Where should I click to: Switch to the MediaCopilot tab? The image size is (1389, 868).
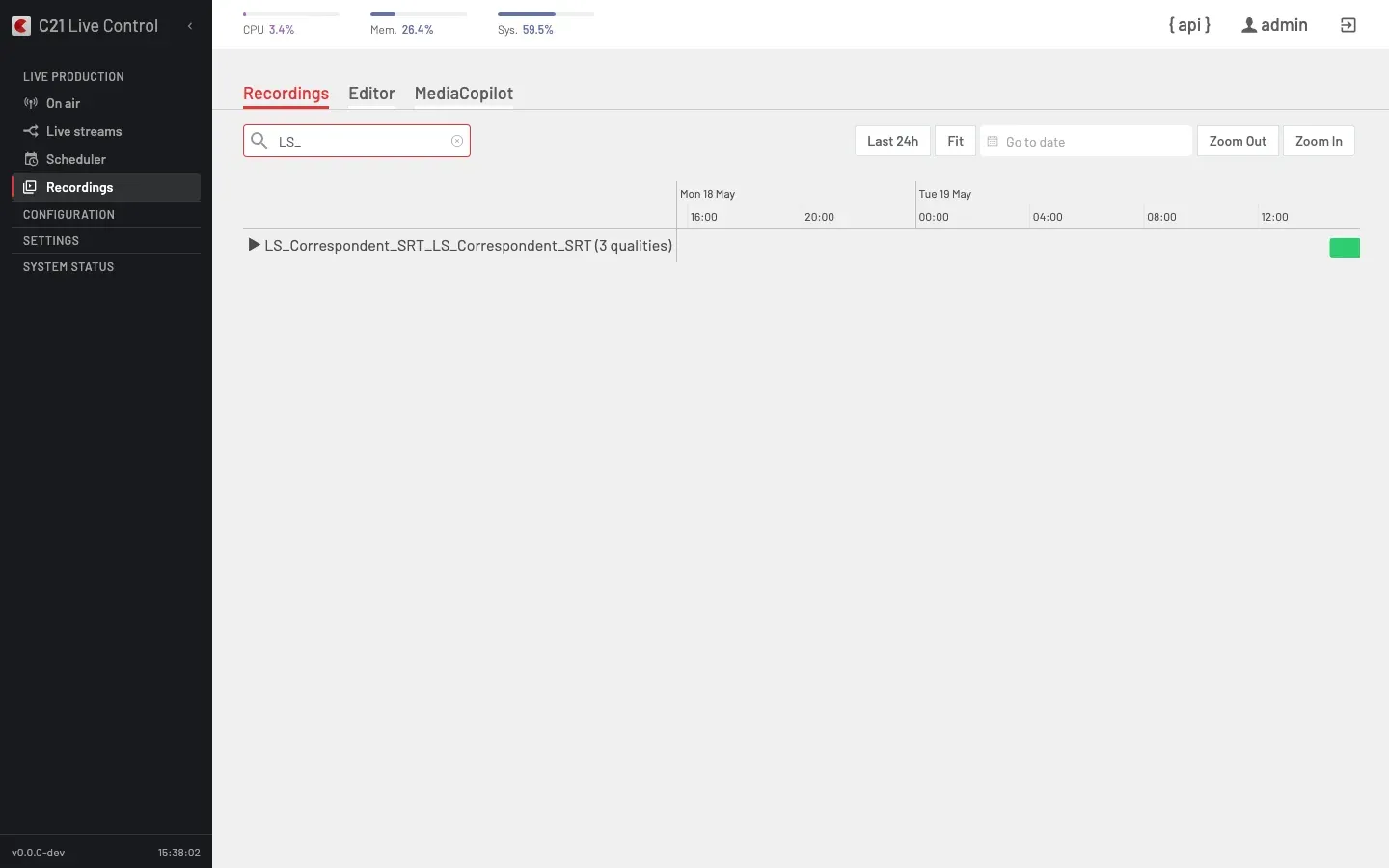point(464,94)
